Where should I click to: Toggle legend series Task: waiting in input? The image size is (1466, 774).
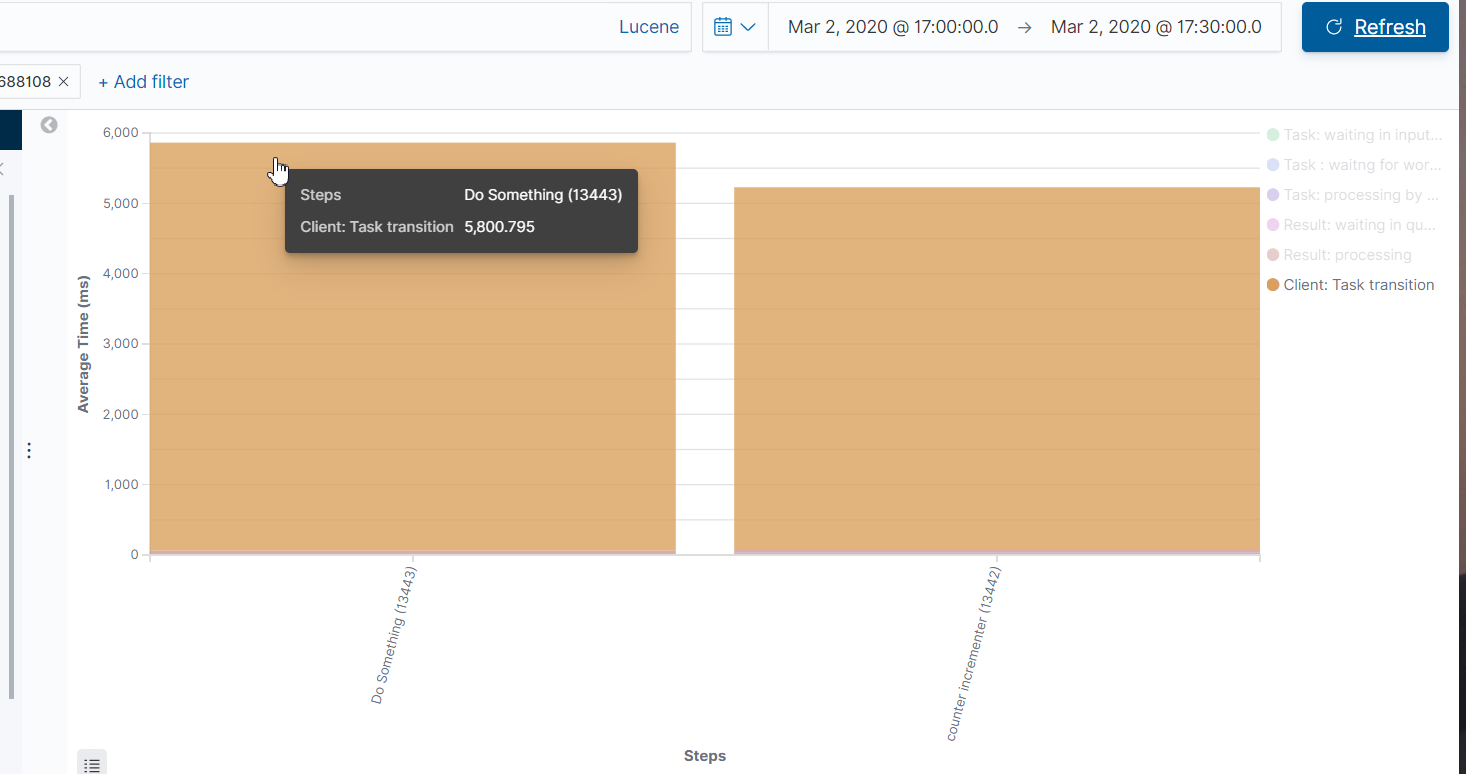click(x=1363, y=134)
